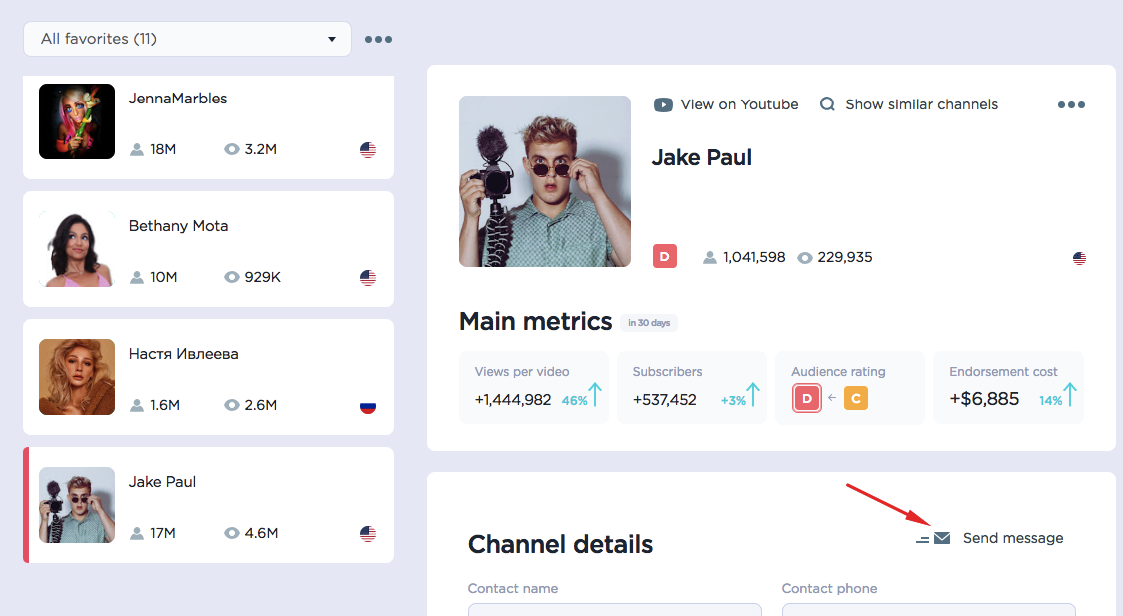
Task: Select Jake Paul avatar in favorites list
Action: (77, 505)
